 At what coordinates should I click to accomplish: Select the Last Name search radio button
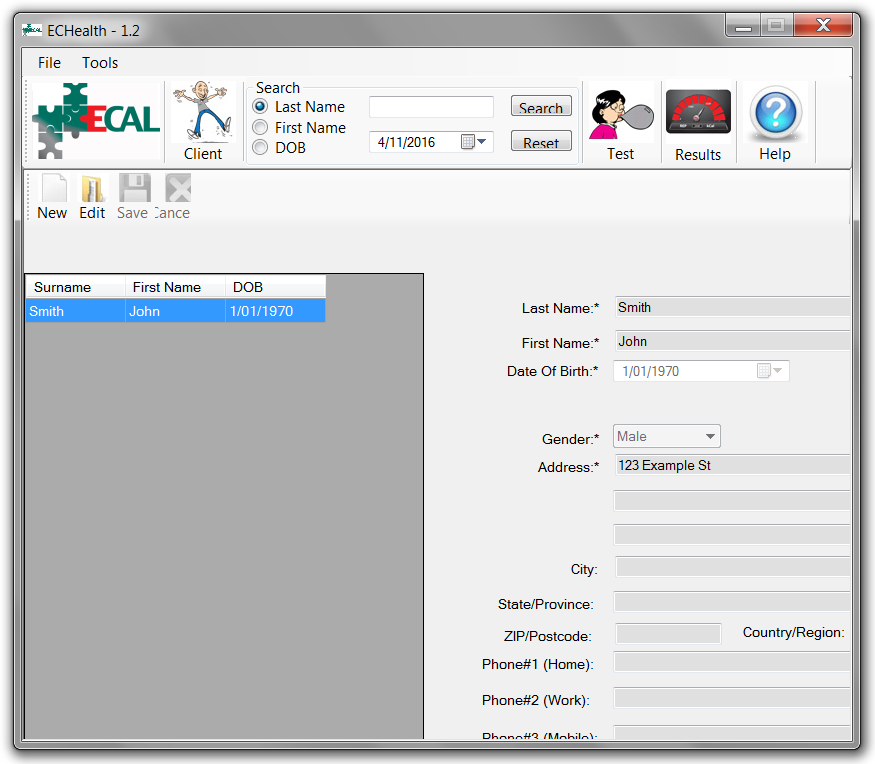coord(260,107)
